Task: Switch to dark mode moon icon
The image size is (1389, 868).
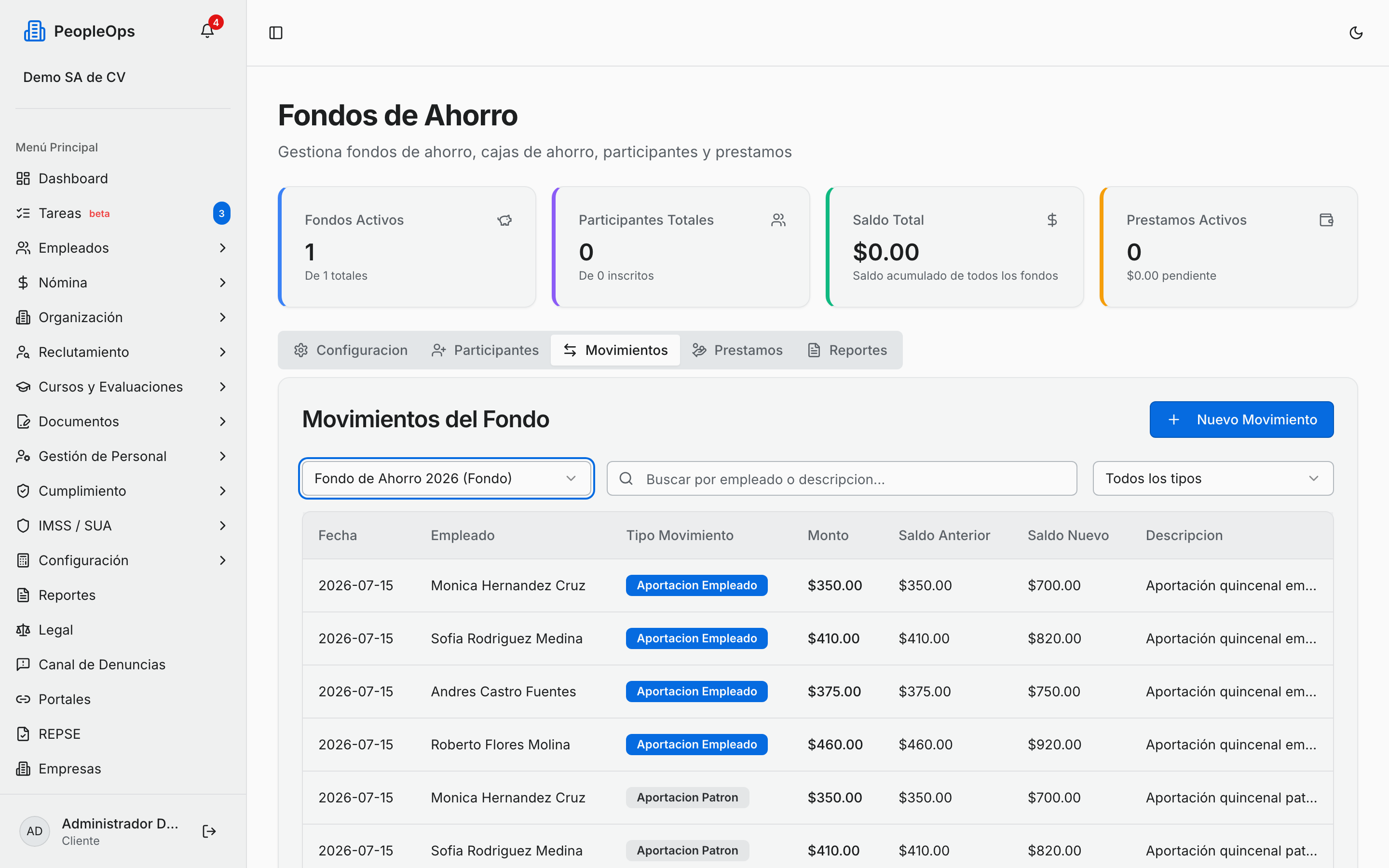Action: [1356, 33]
